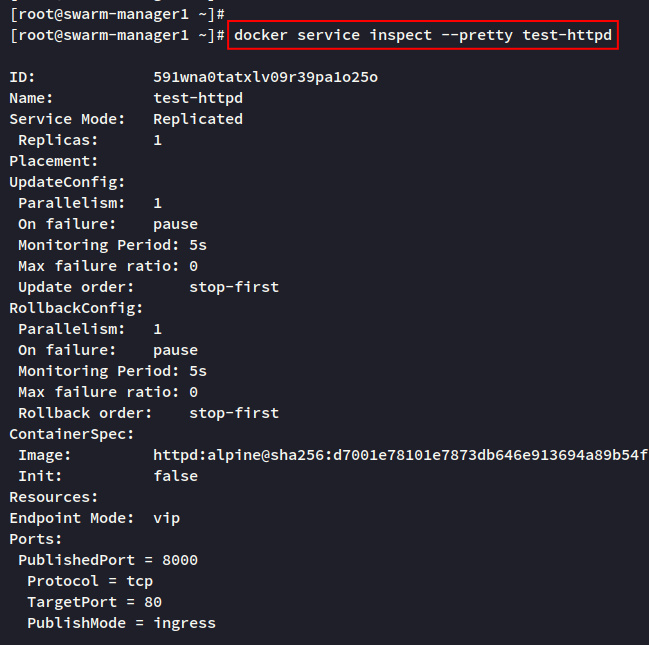This screenshot has height=645, width=649.
Task: Click the Endpoint Mode value vip
Action: click(x=166, y=518)
